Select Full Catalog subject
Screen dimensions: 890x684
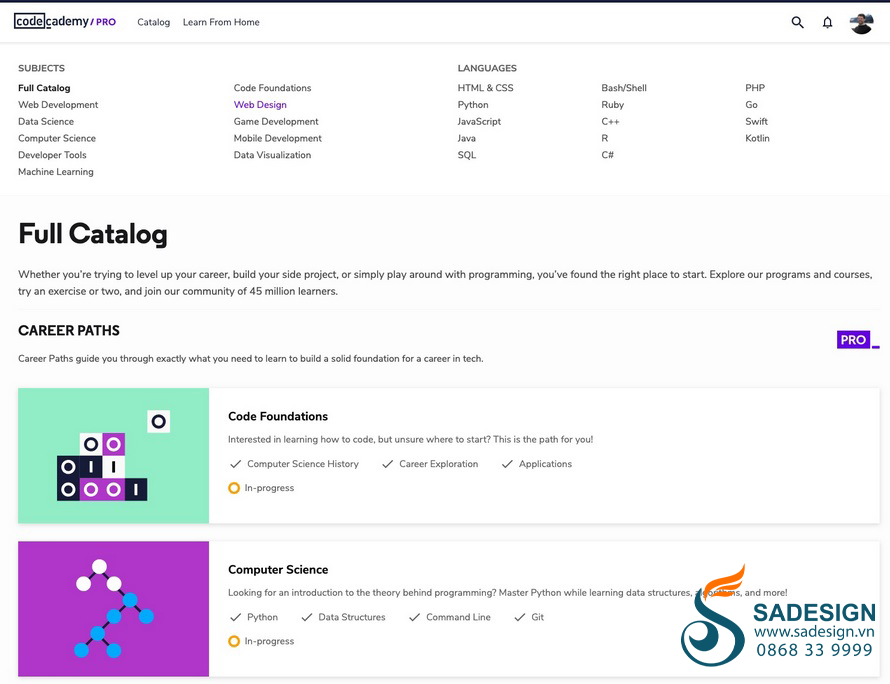point(44,88)
